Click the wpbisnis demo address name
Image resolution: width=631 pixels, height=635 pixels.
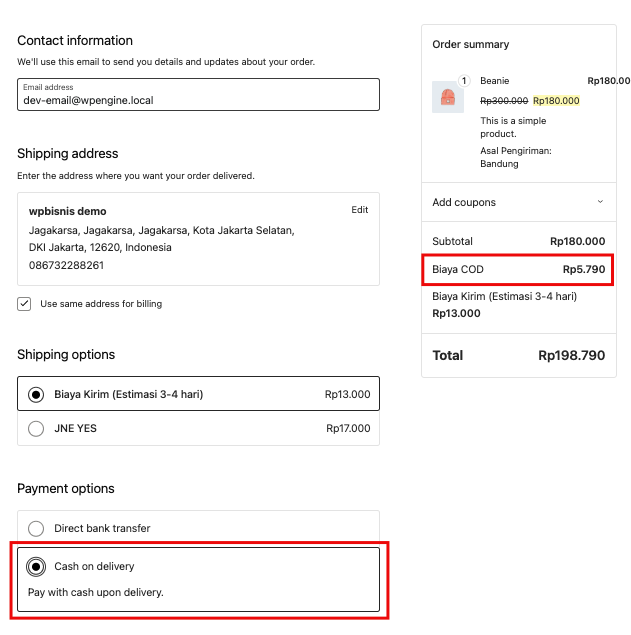(67, 211)
